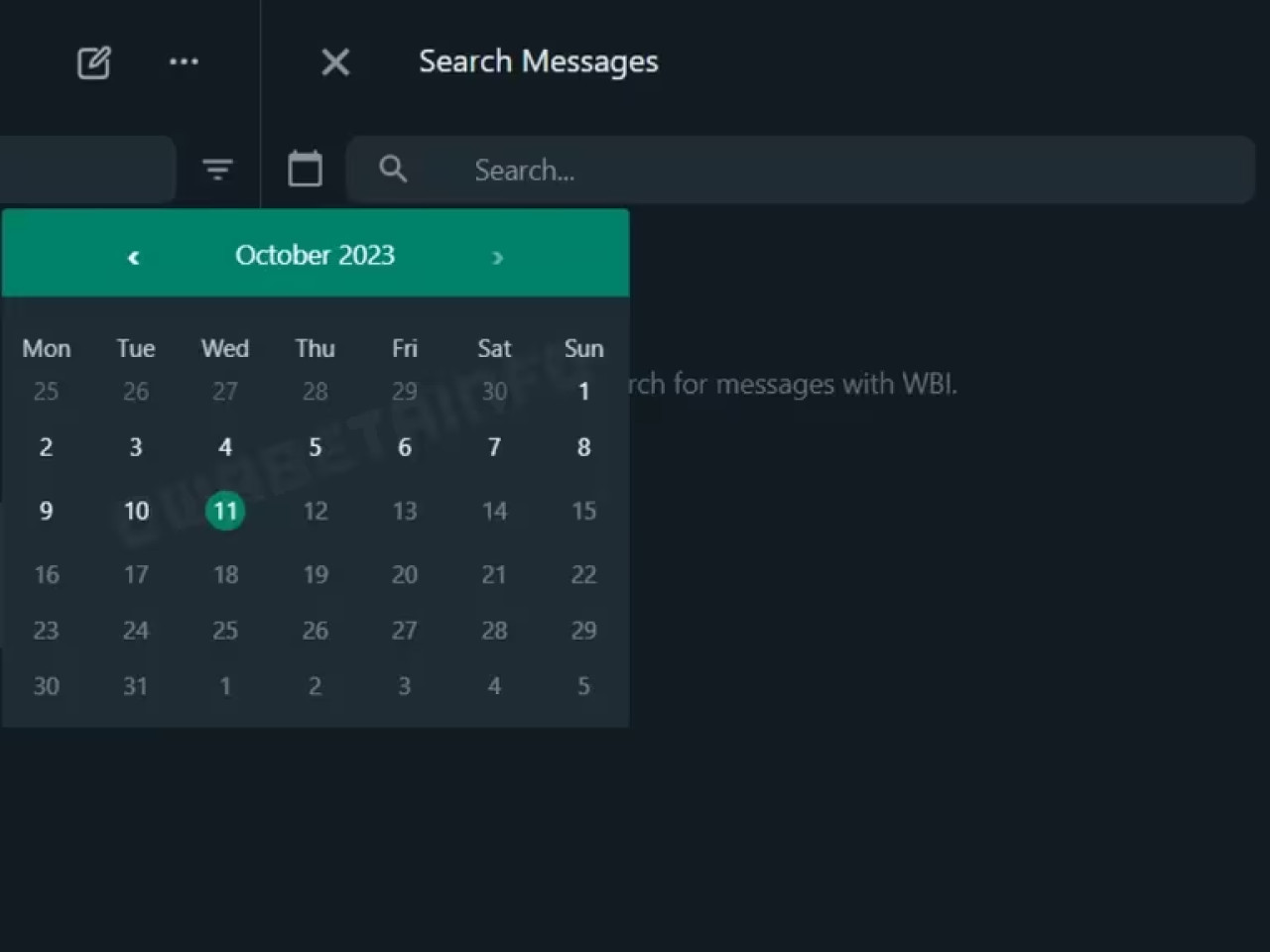
Task: Click October 30 in the last row
Action: 46,686
